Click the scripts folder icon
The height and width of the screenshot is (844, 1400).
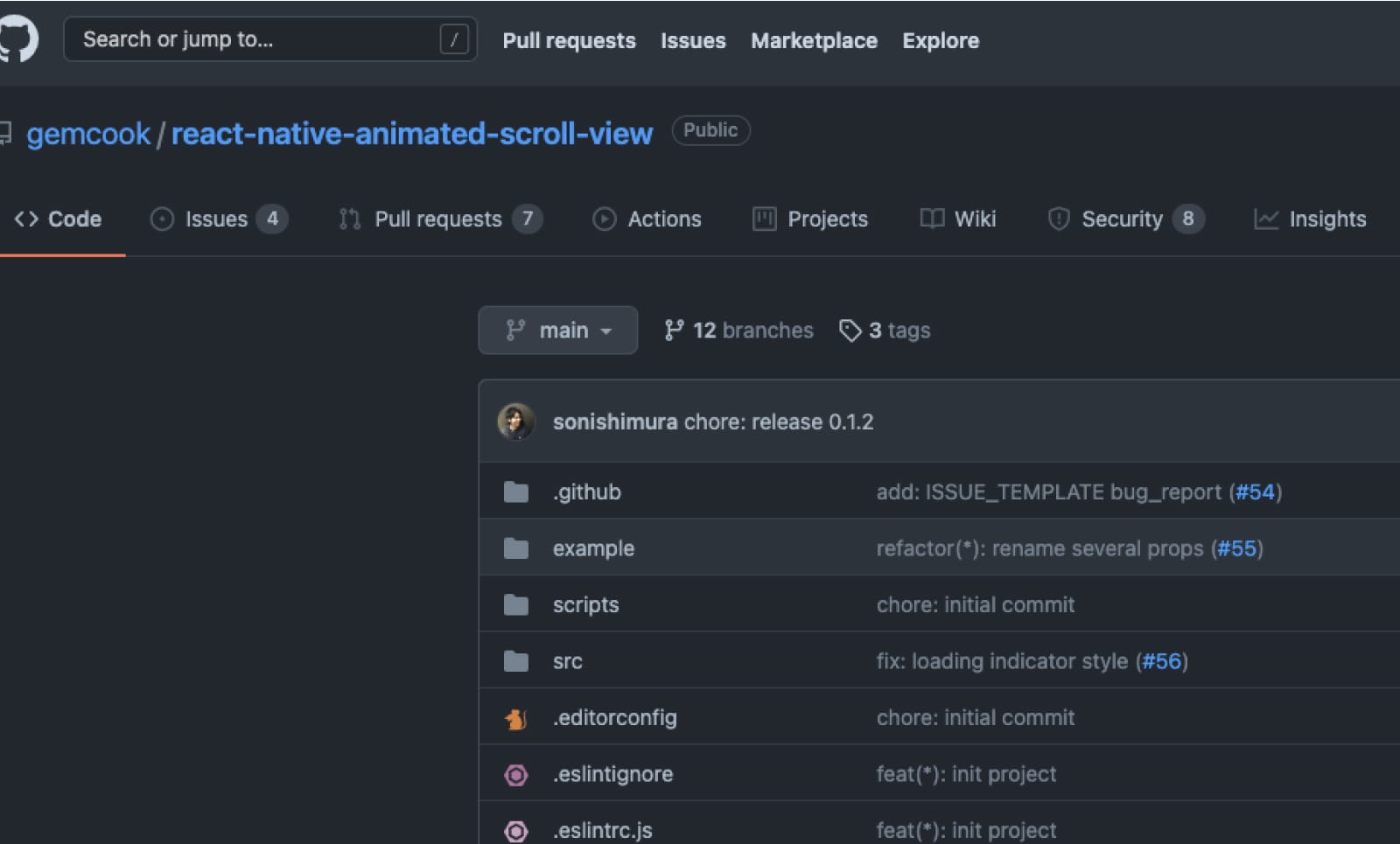516,604
